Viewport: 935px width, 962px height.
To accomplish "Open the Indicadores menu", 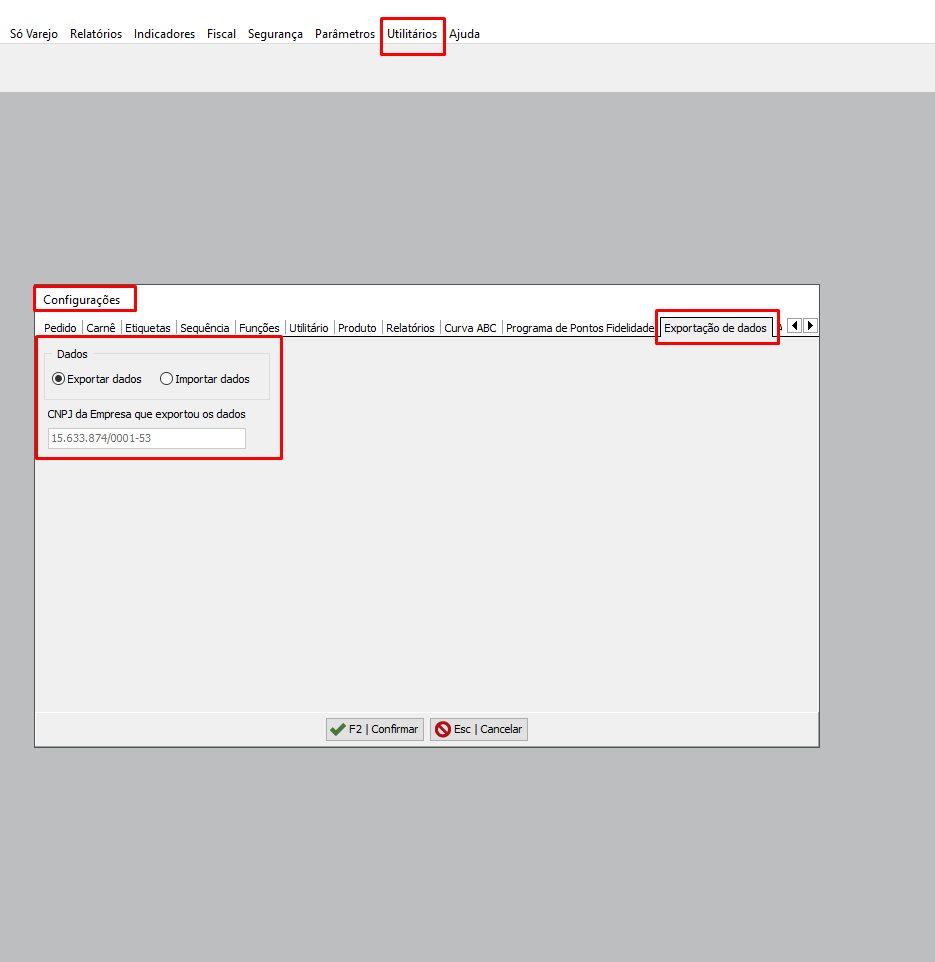I will tap(164, 34).
